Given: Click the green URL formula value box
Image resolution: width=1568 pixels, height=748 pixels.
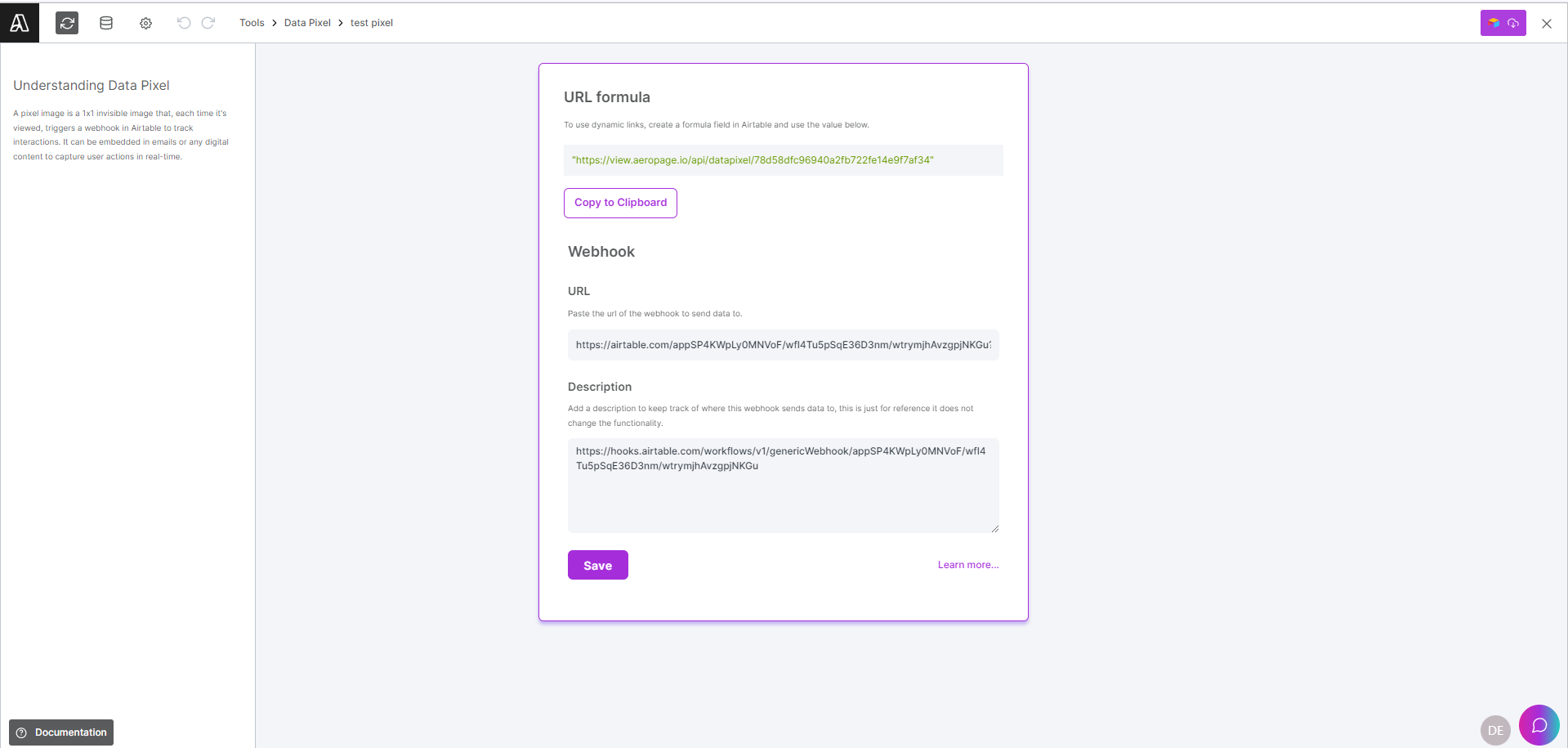Looking at the screenshot, I should click(783, 160).
